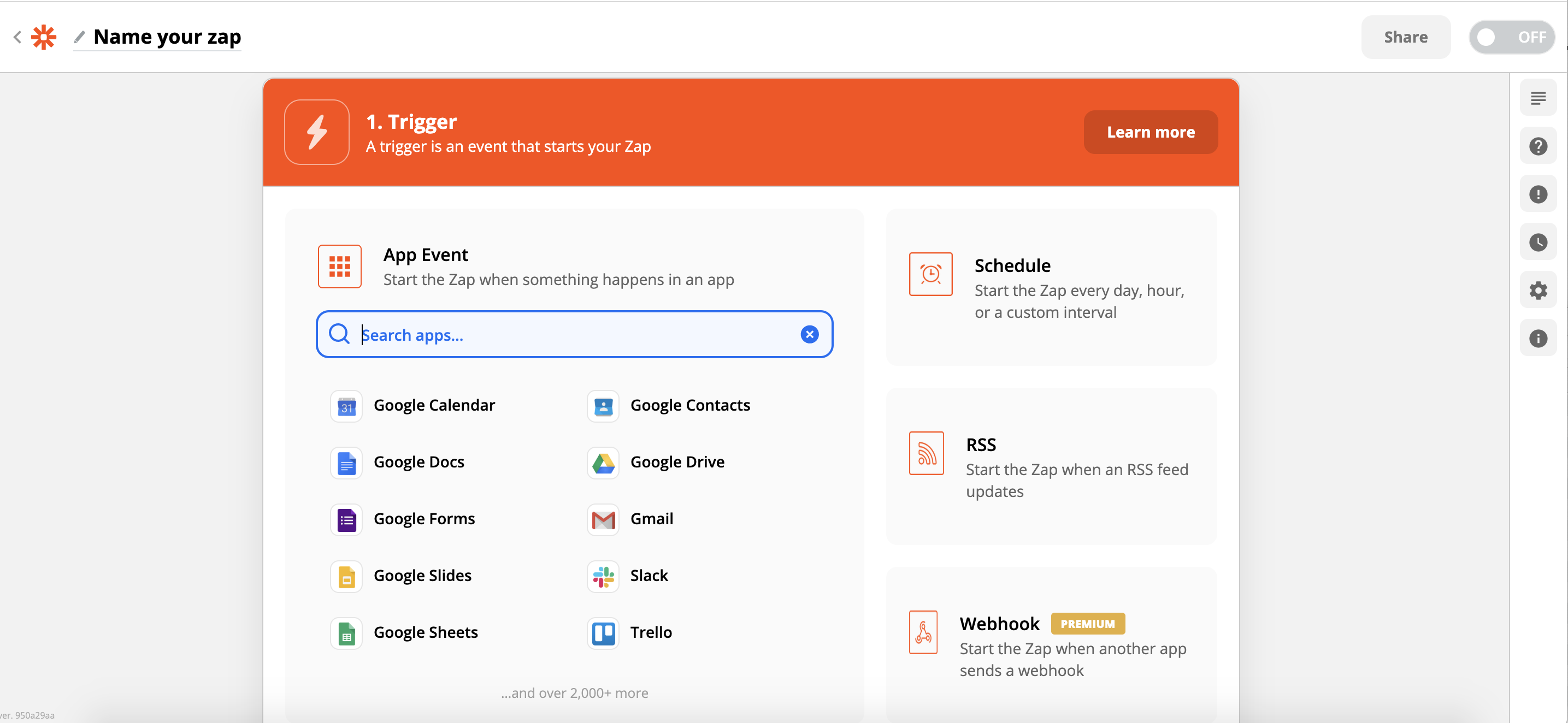This screenshot has width=1568, height=723.
Task: Clear the Search apps field
Action: [809, 334]
